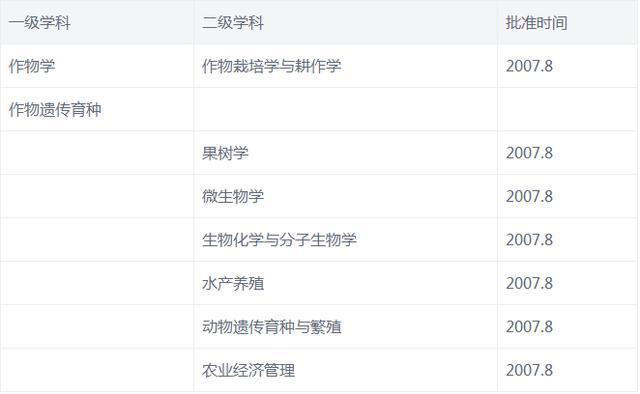Select the 农业经济管理 cell

point(346,370)
